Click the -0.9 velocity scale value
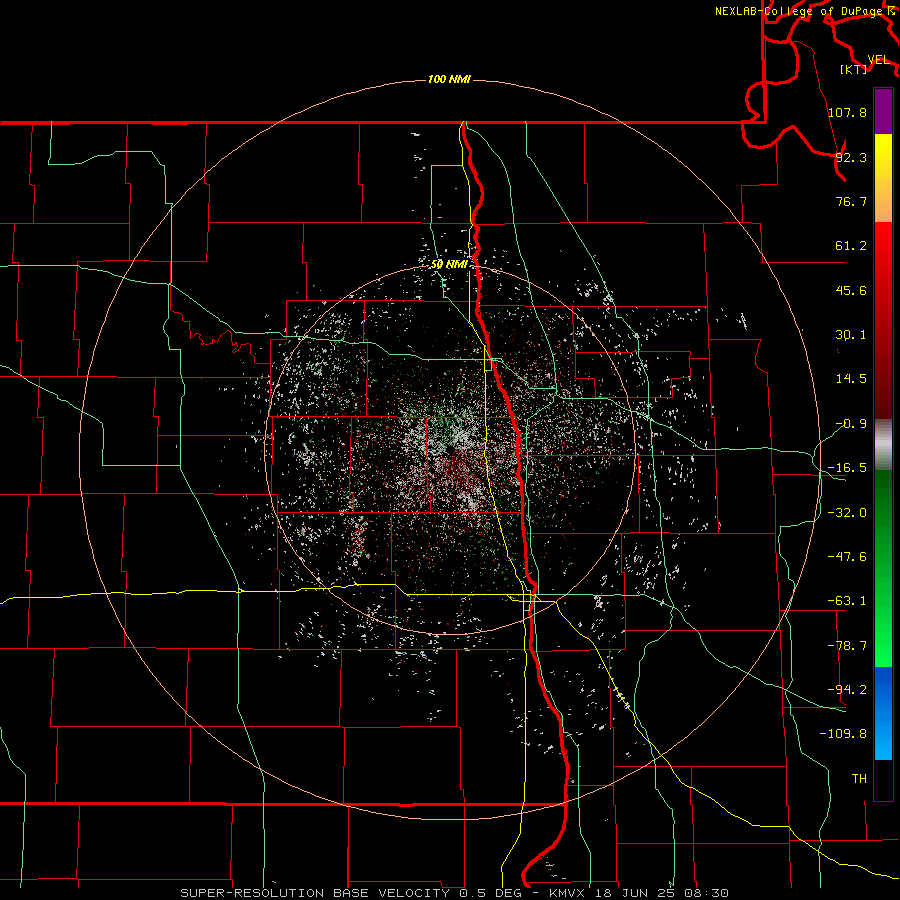The image size is (900, 900). (x=851, y=424)
